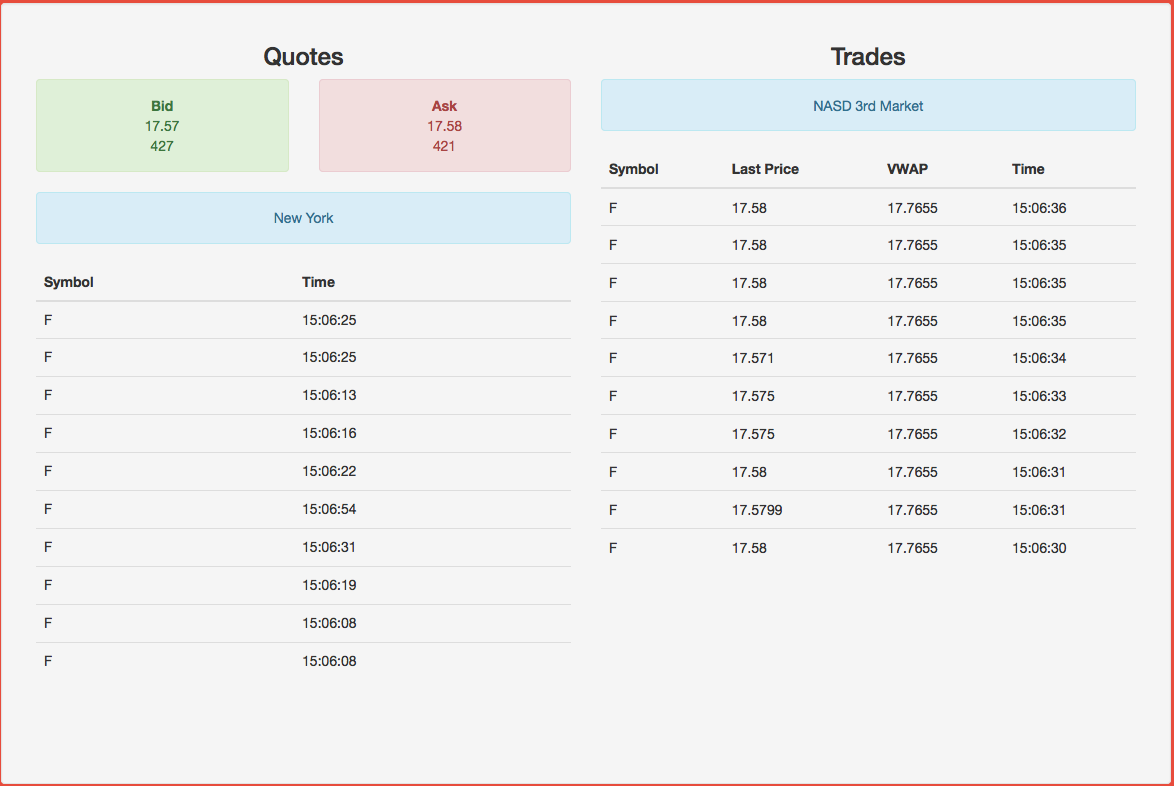The width and height of the screenshot is (1174, 786).
Task: Select trade time 15:06:34
Action: pyautogui.click(x=1039, y=359)
